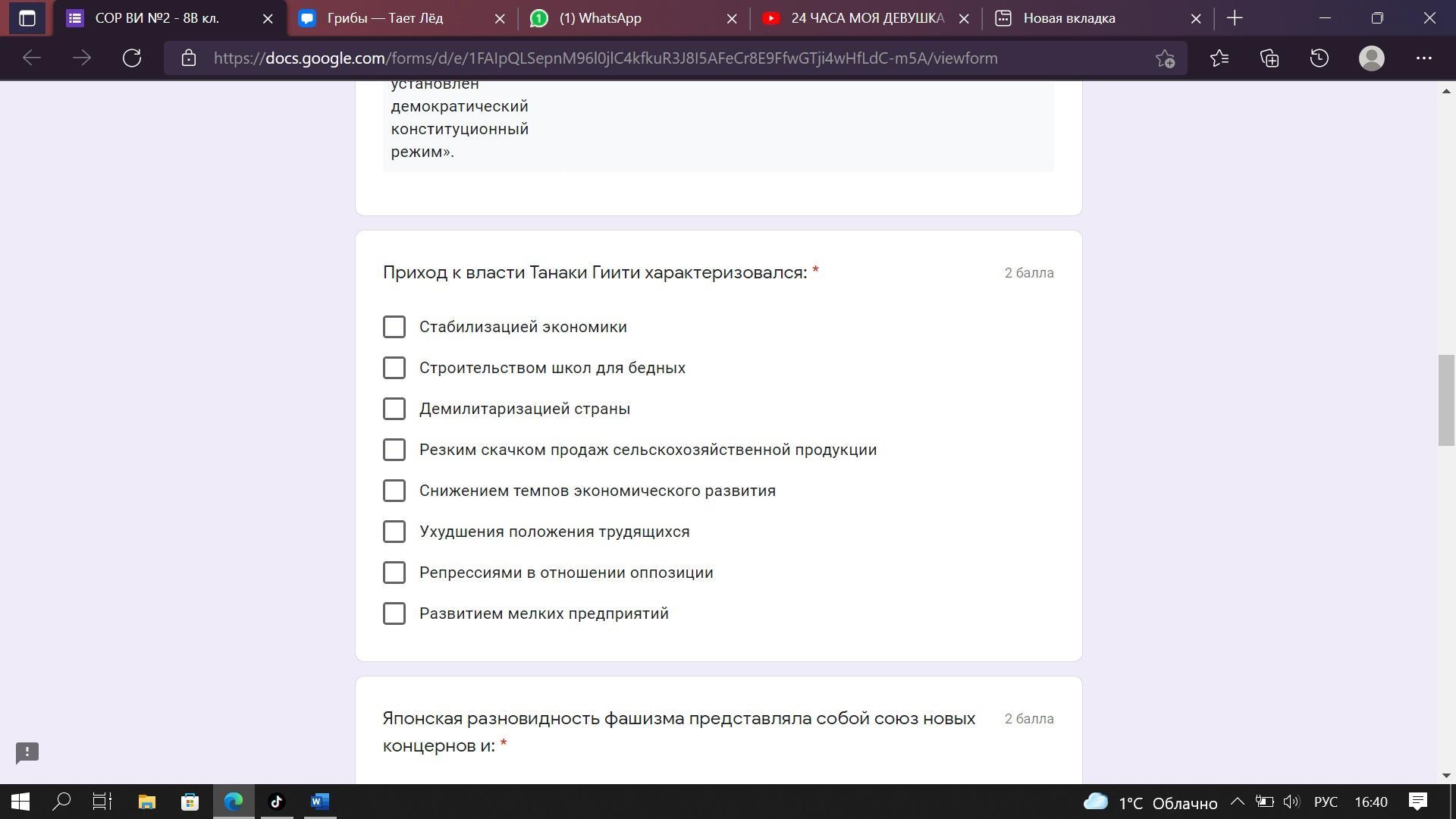1456x819 pixels.
Task: Click the page vertical scrollbar thumb
Action: pyautogui.click(x=1445, y=400)
